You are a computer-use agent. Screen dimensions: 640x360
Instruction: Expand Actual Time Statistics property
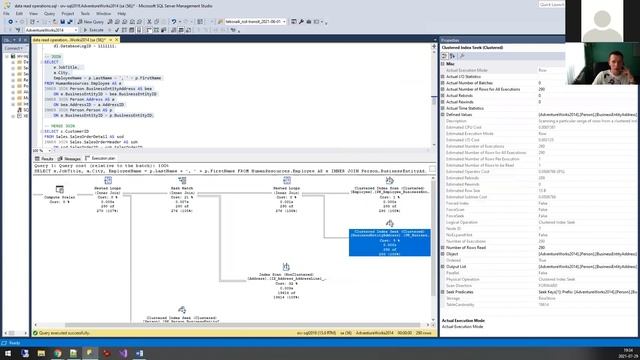[443, 108]
